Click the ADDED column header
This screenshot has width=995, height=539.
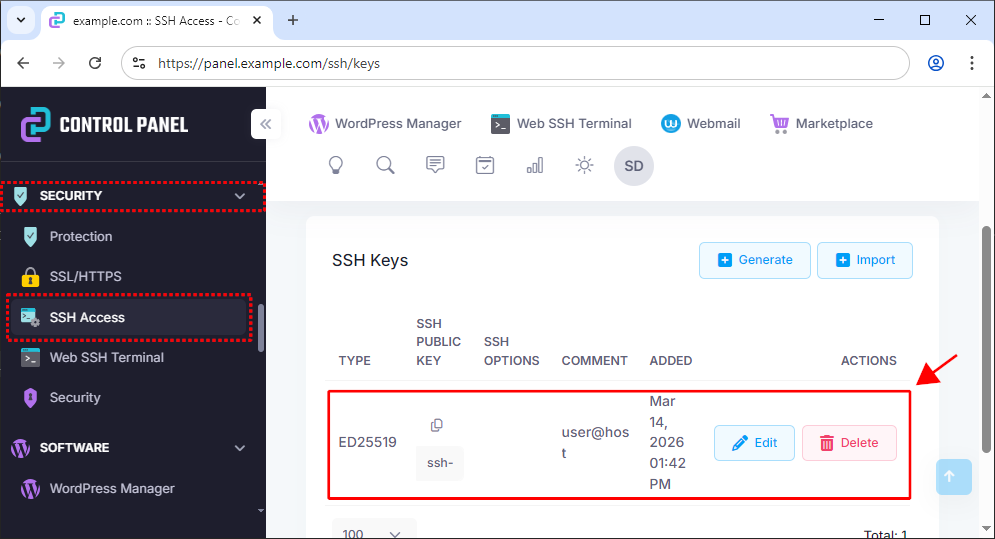click(671, 361)
